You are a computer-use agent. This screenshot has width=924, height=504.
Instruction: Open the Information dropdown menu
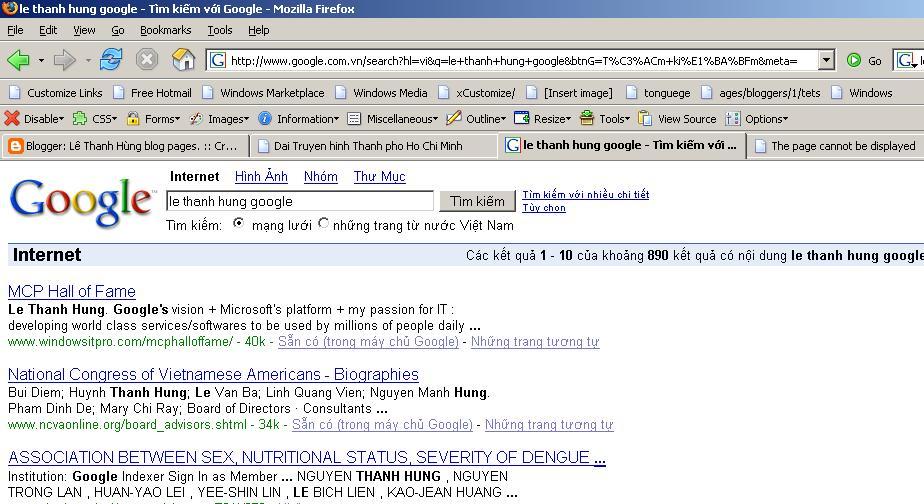pos(336,119)
